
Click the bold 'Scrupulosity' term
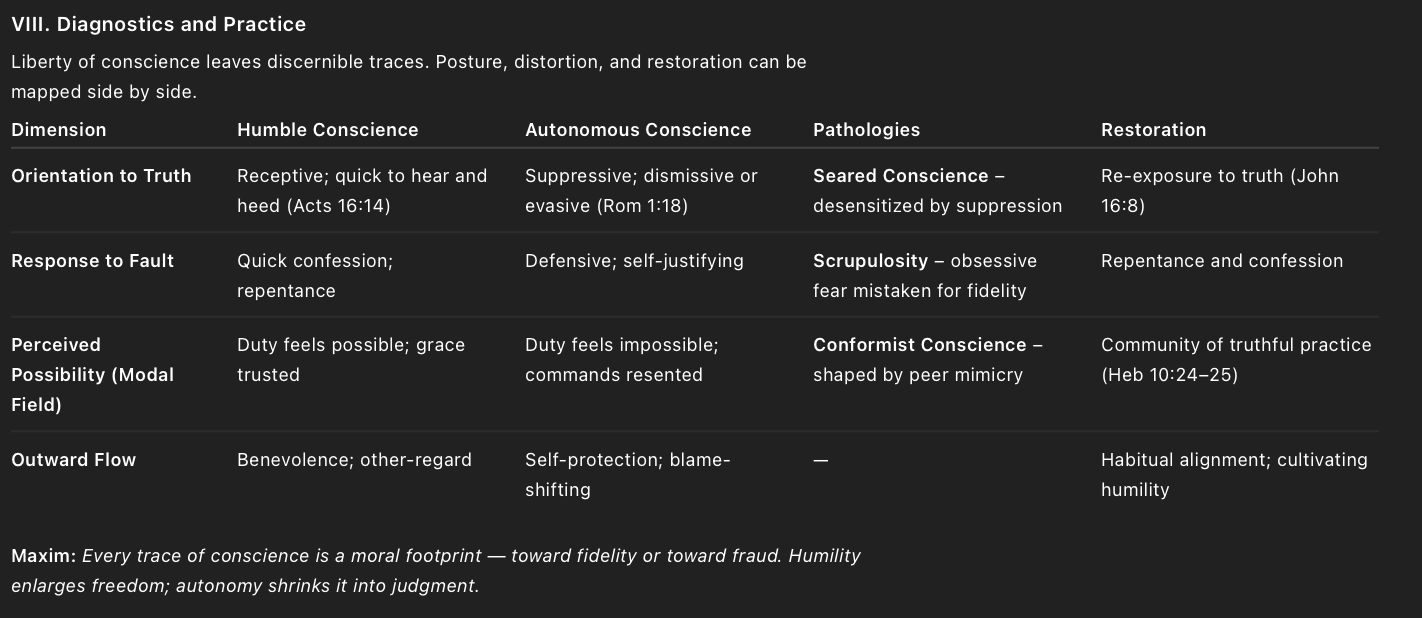(x=870, y=261)
